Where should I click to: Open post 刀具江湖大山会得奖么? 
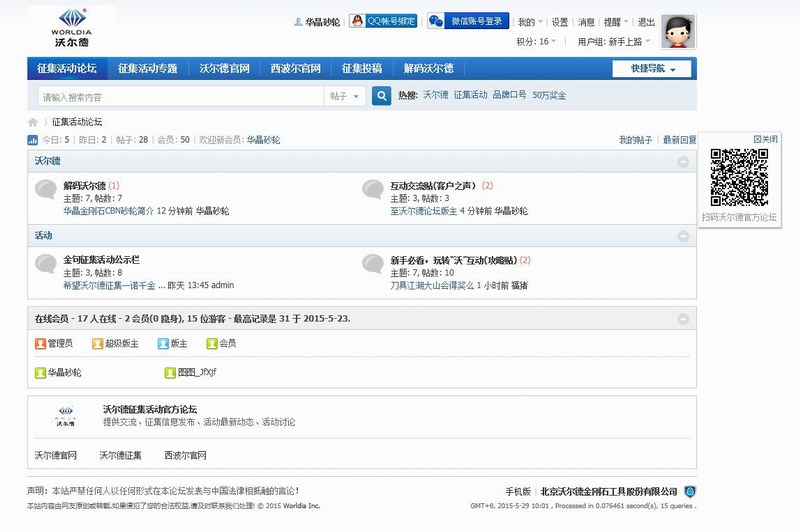[432, 286]
